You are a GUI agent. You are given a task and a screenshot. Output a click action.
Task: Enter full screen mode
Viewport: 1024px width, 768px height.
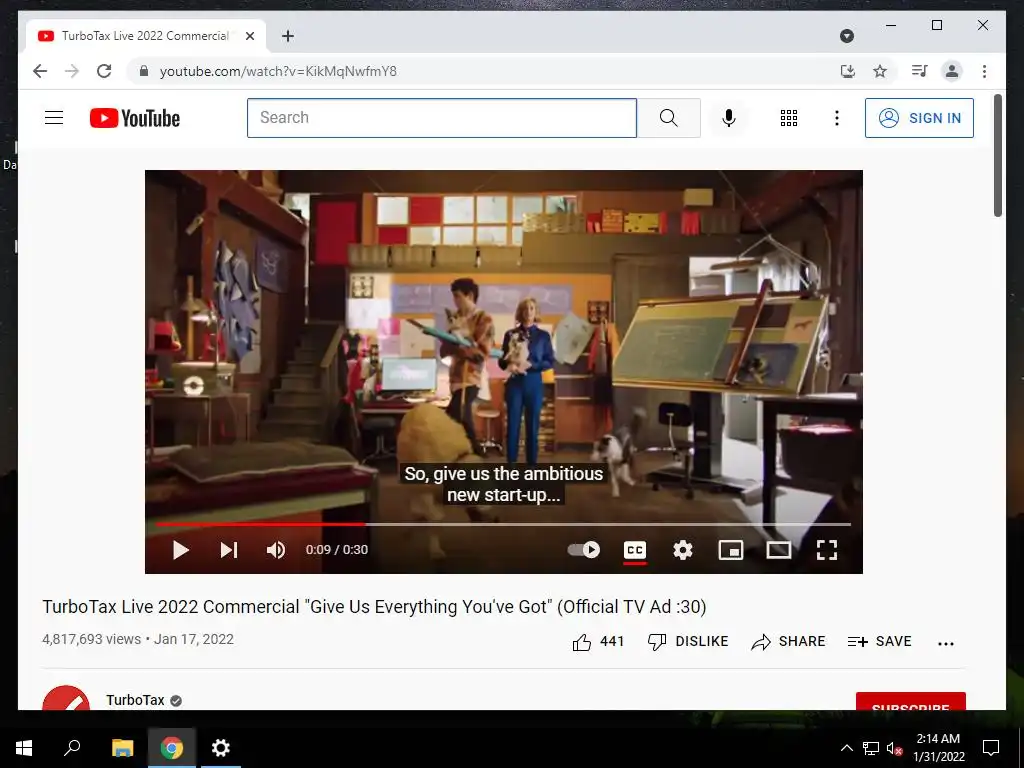click(827, 550)
